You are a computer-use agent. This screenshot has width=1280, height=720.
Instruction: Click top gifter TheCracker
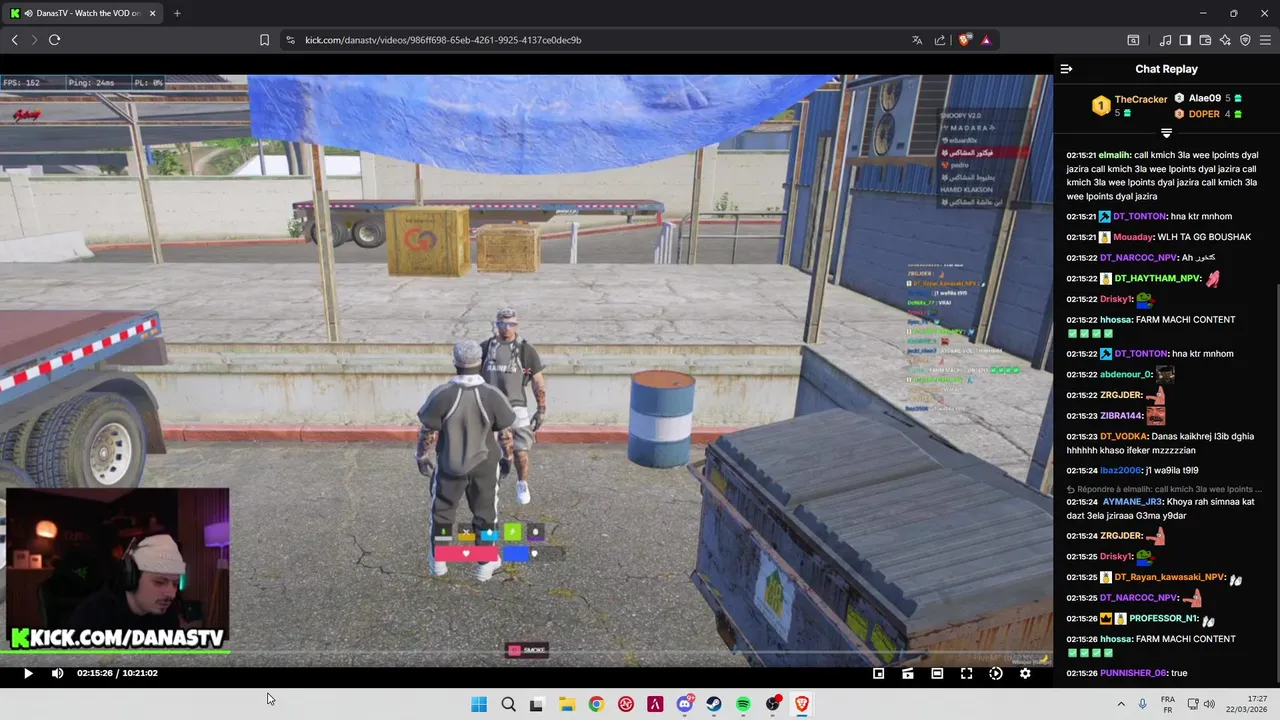pos(1141,99)
